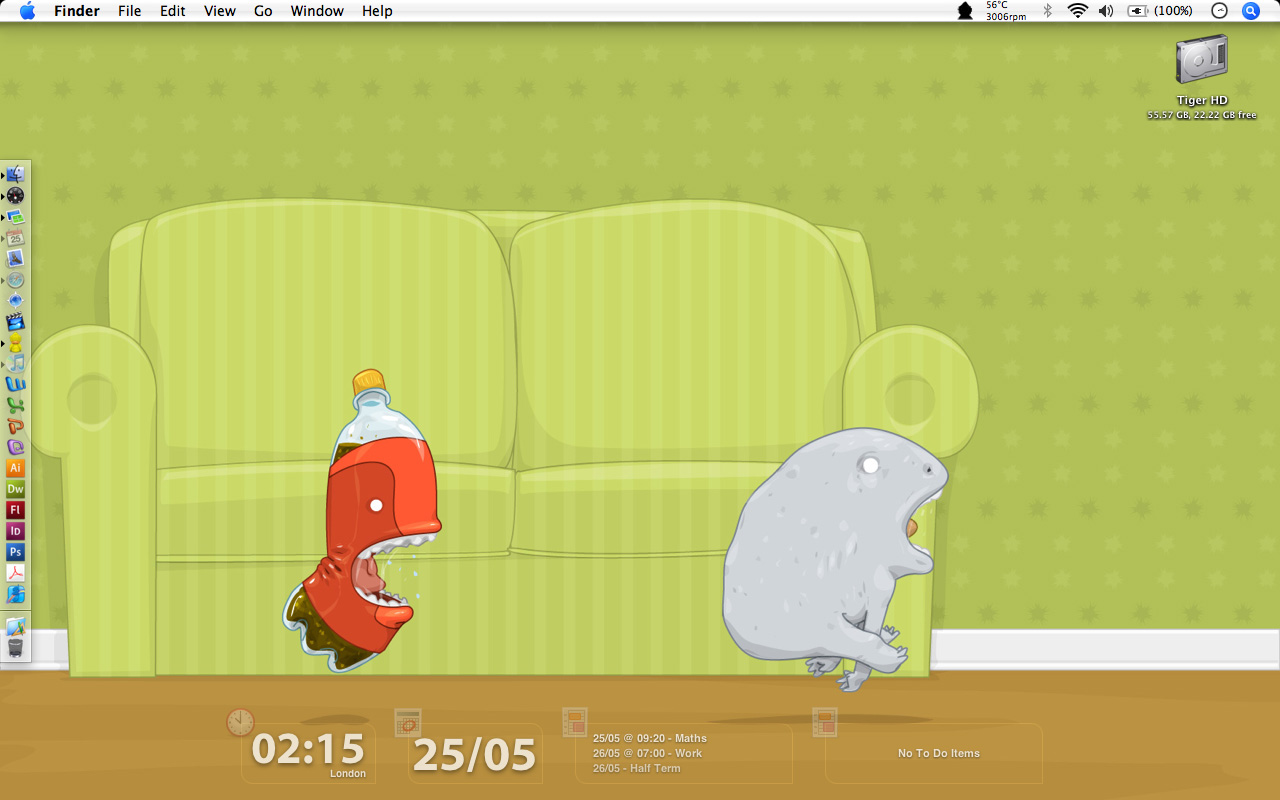Open the File menu
The height and width of the screenshot is (800, 1280).
pyautogui.click(x=129, y=11)
